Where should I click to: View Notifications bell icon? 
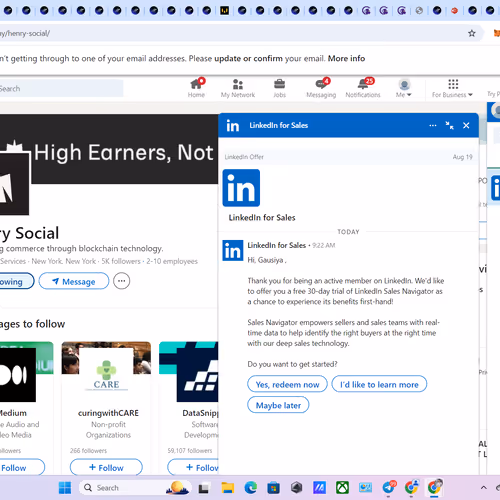coord(364,83)
